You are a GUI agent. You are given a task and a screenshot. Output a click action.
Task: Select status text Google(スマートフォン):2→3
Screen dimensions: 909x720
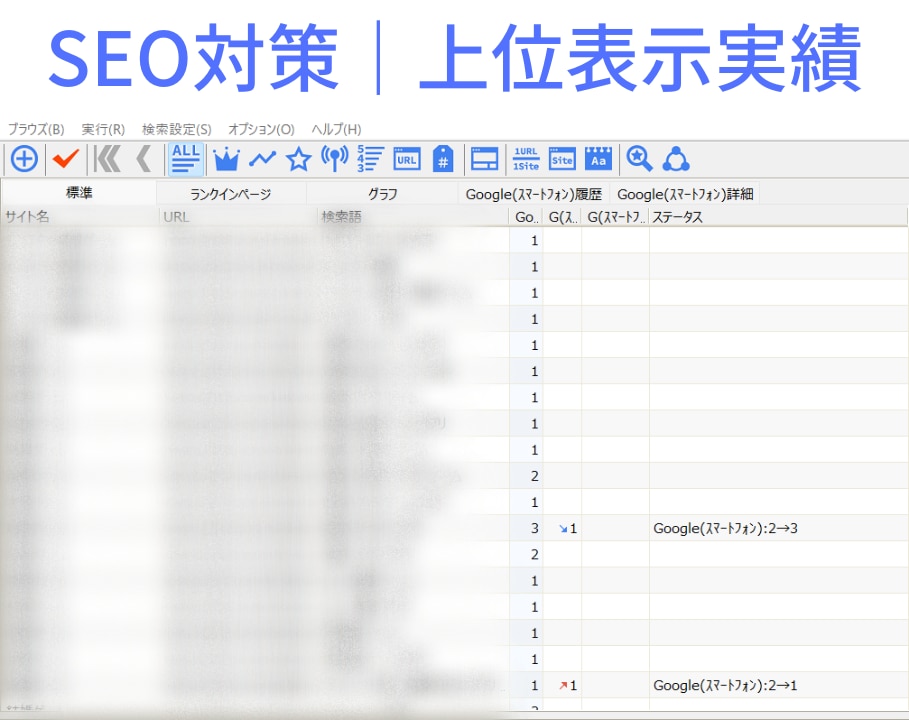(x=725, y=528)
